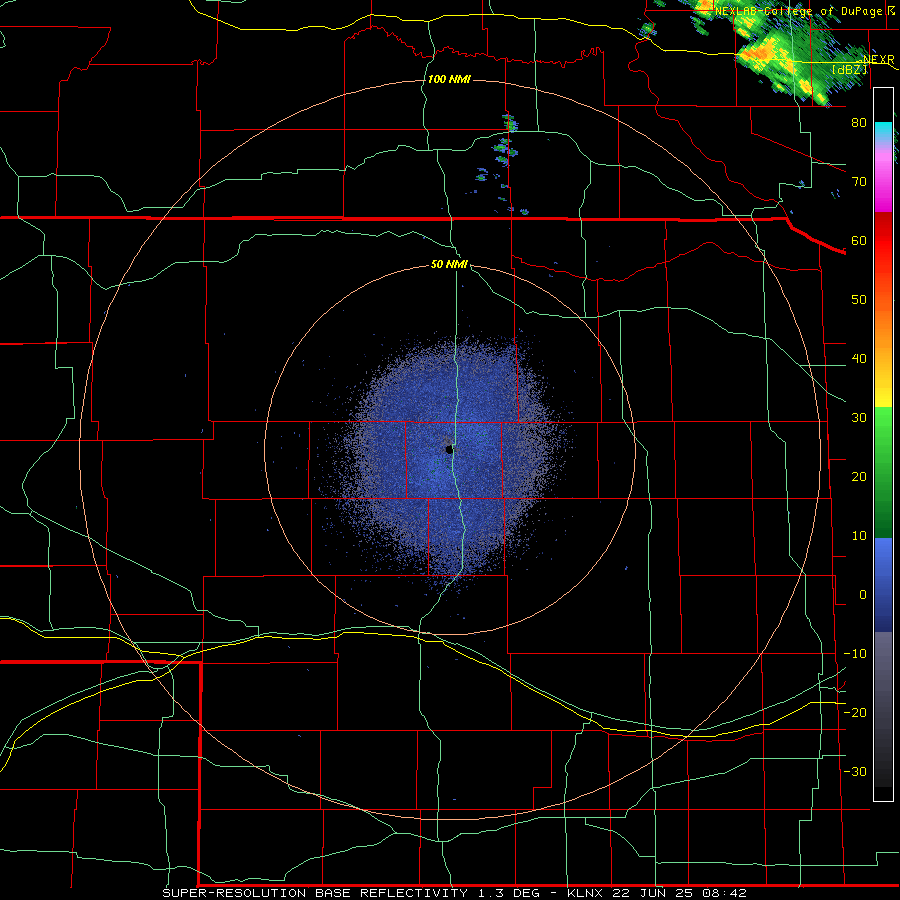Click the black radar site dot at the center
The width and height of the screenshot is (900, 900).
449,449
